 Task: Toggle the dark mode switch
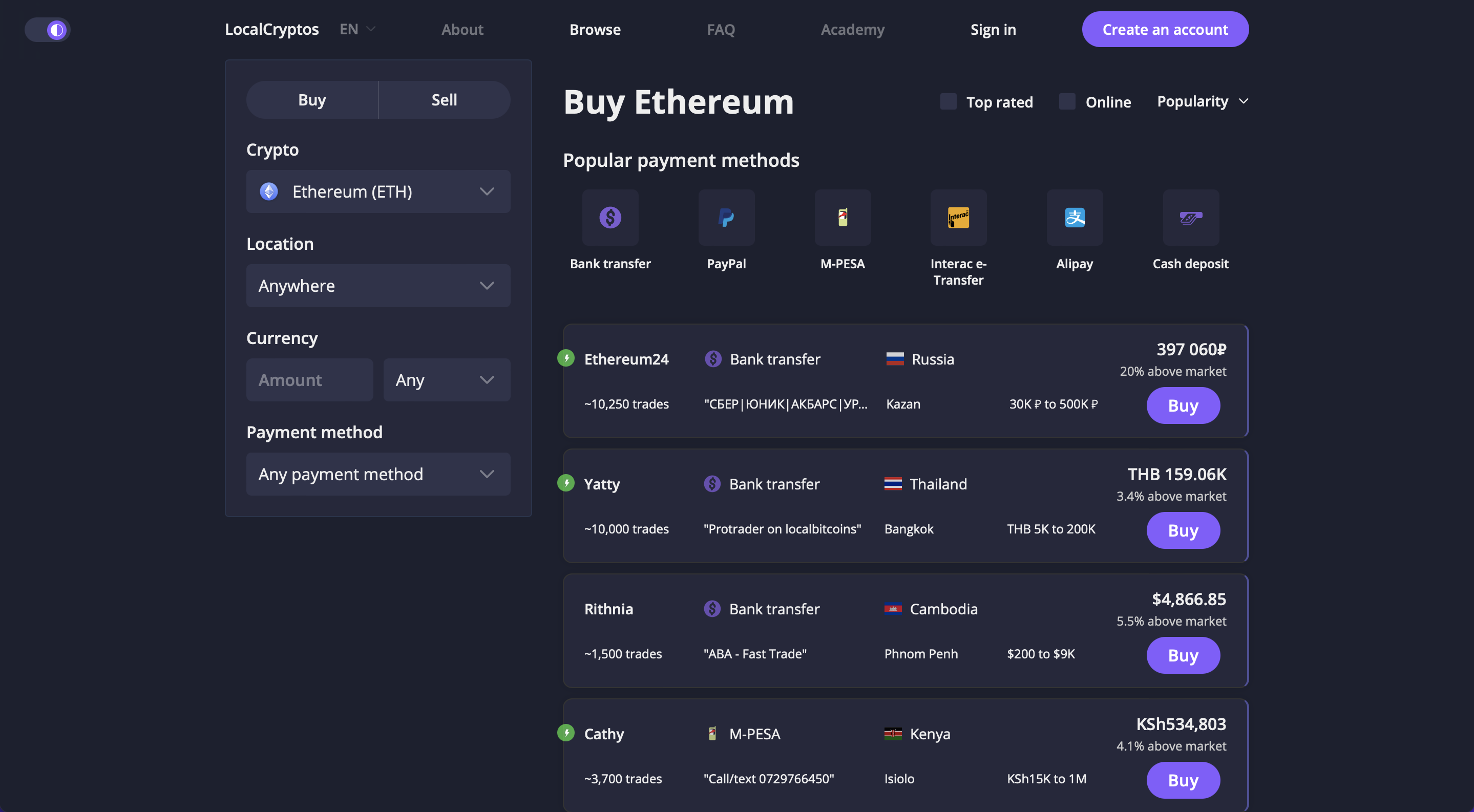(48, 29)
